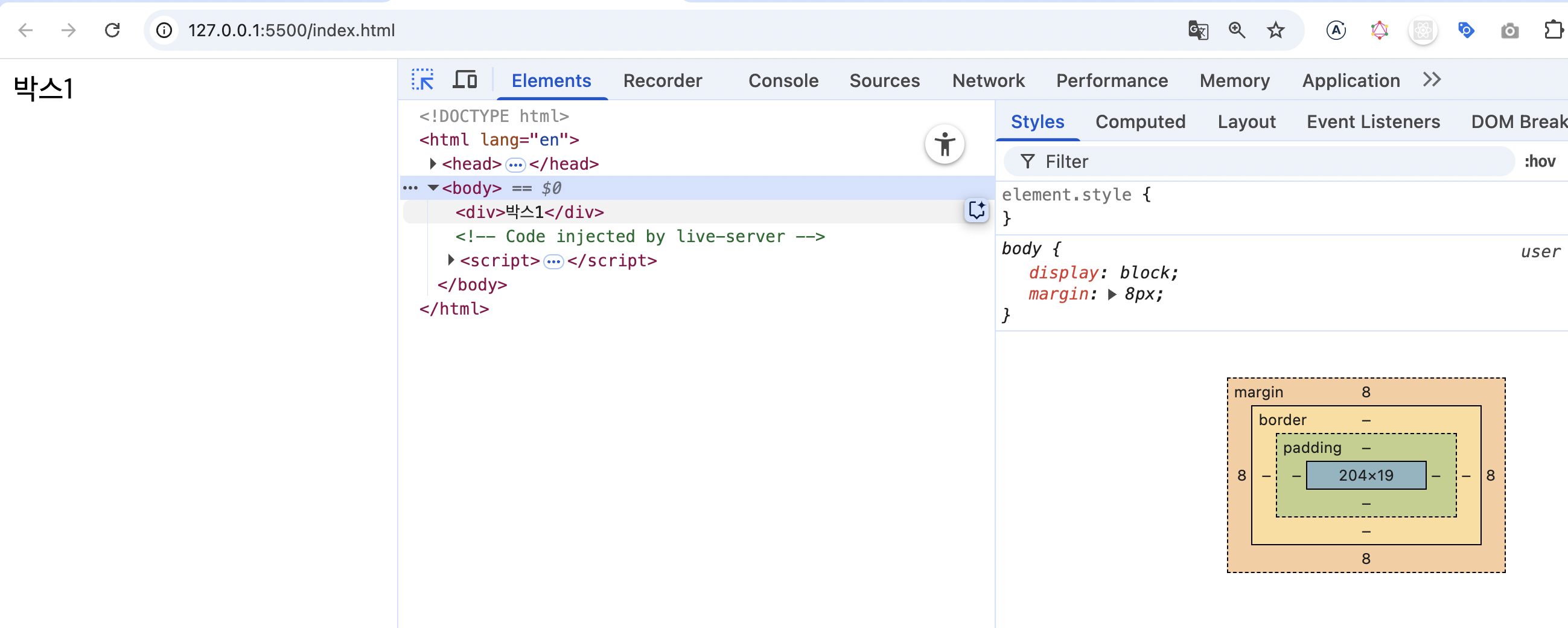
Task: Switch to the Elements panel
Action: tap(552, 80)
